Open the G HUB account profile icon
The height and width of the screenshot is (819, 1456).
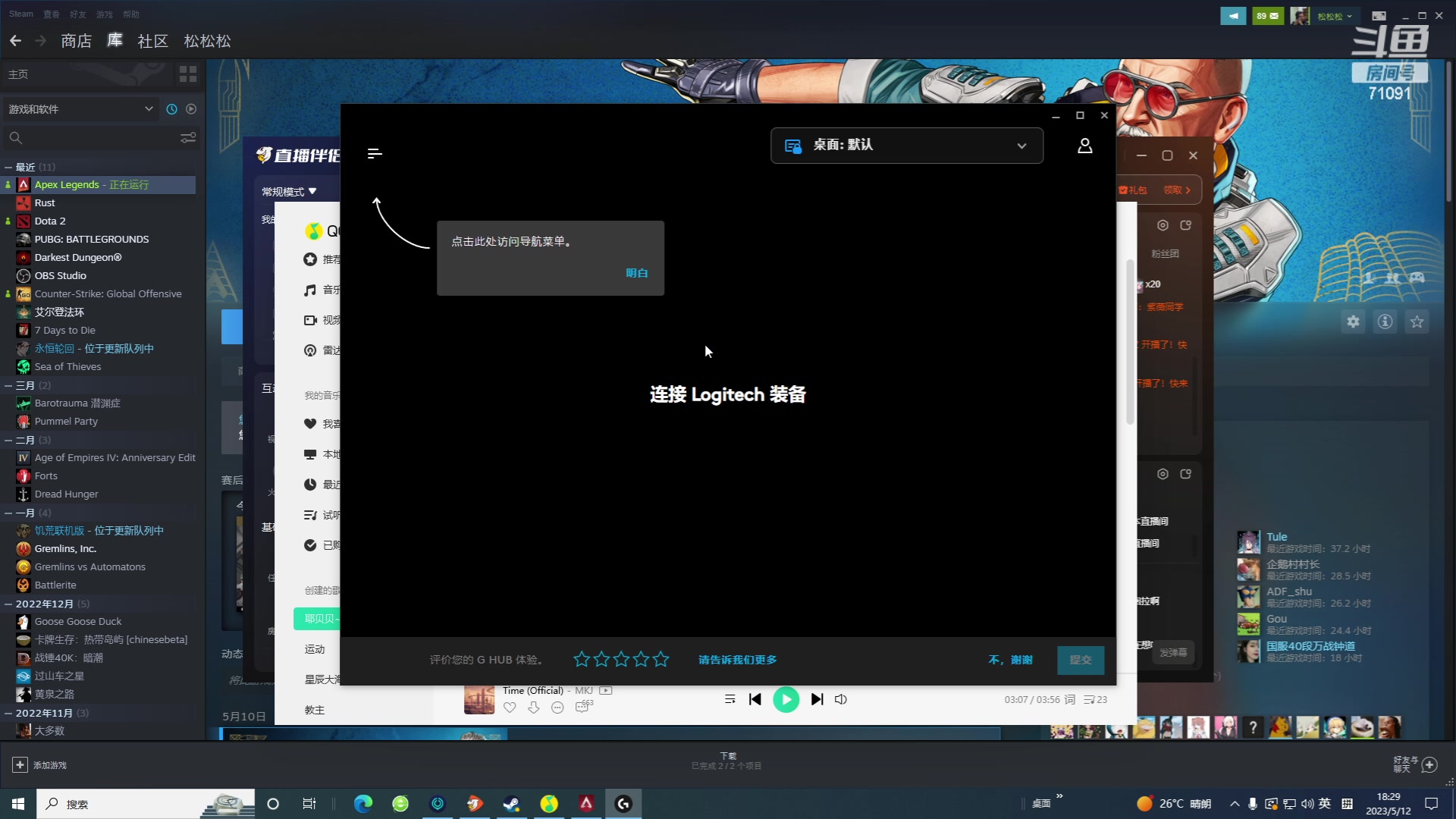pyautogui.click(x=1085, y=146)
